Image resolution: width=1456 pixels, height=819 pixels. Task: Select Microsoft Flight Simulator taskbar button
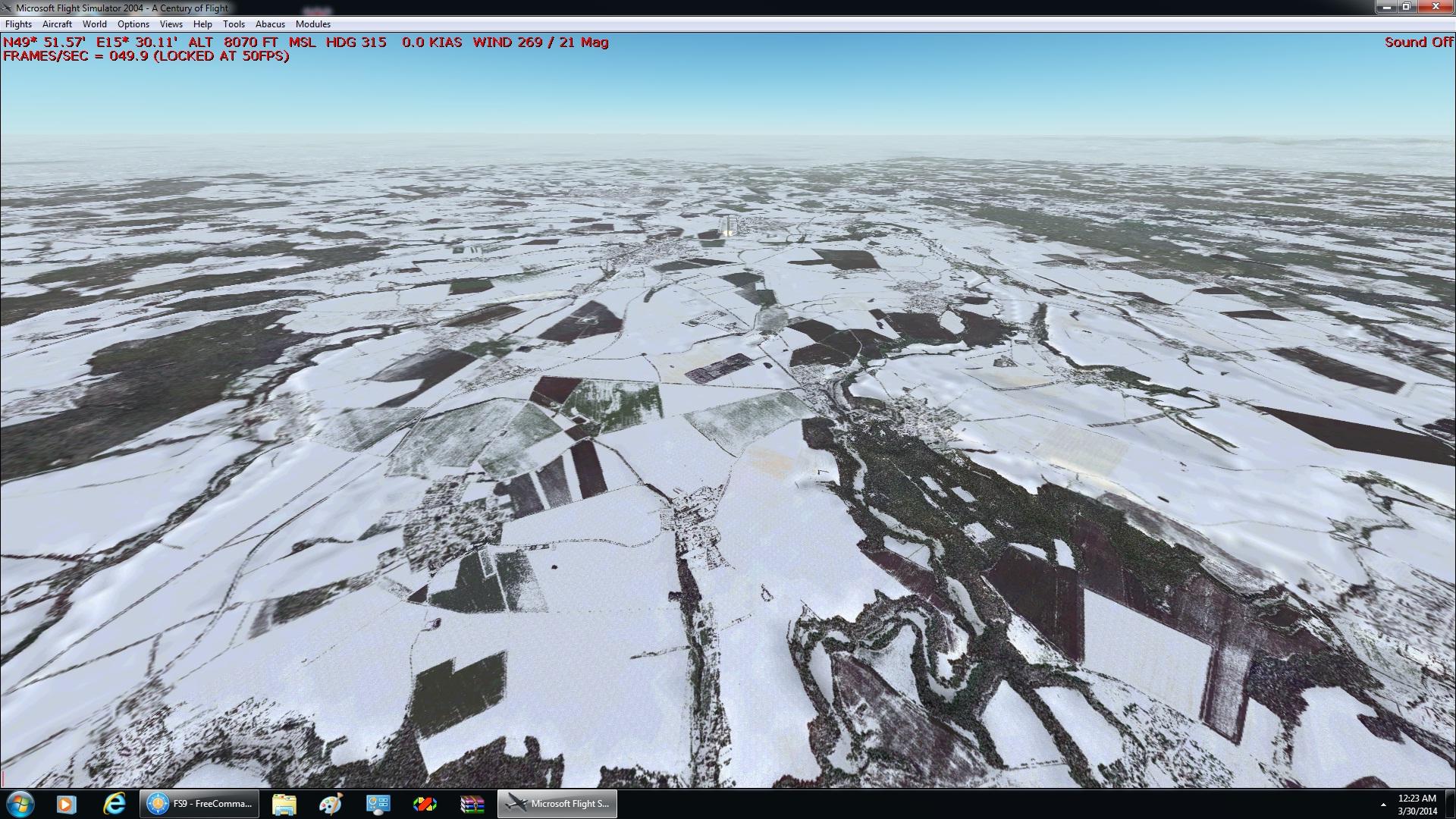[x=557, y=804]
